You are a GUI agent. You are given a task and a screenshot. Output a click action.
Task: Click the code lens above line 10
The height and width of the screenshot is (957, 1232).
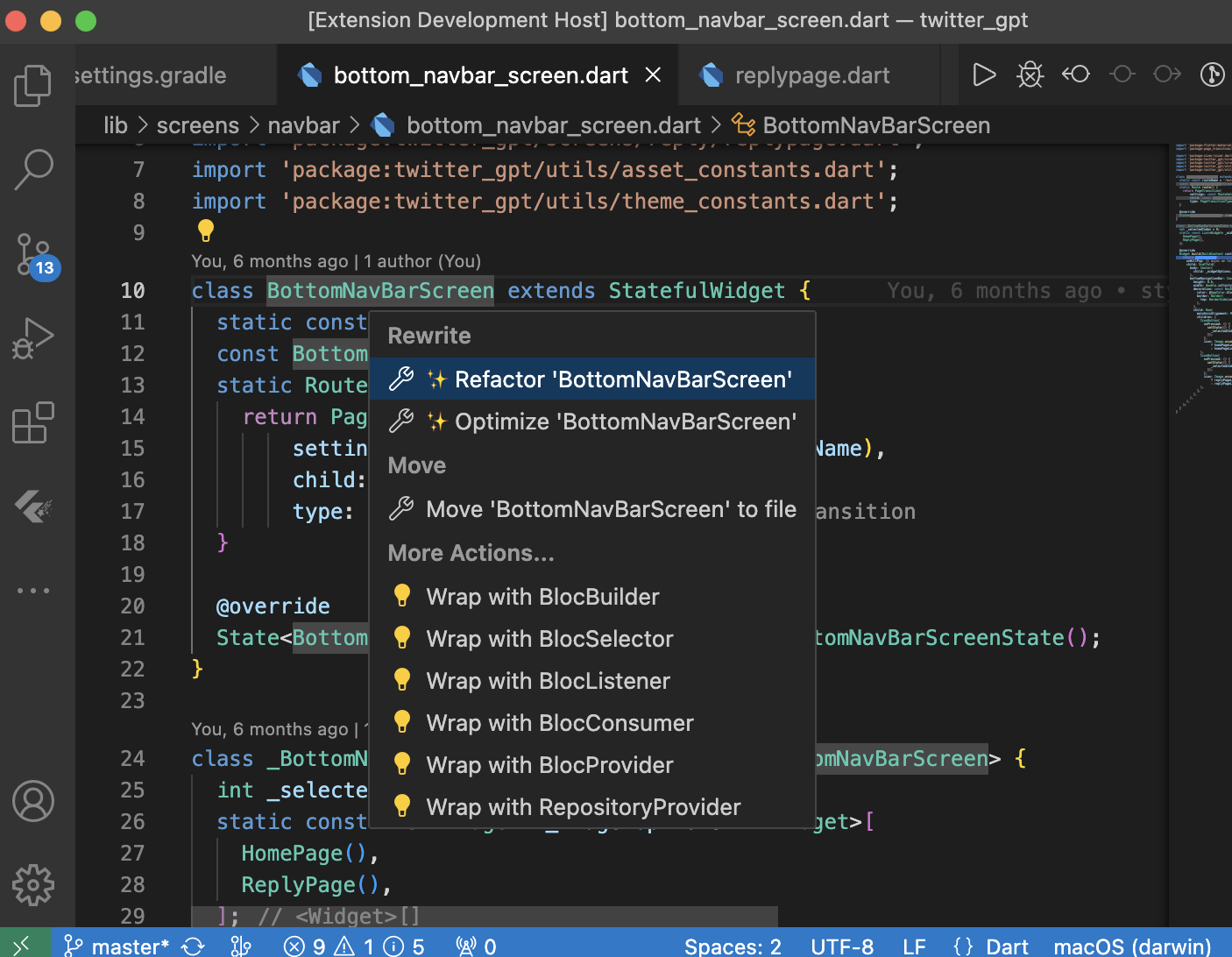pos(336,261)
